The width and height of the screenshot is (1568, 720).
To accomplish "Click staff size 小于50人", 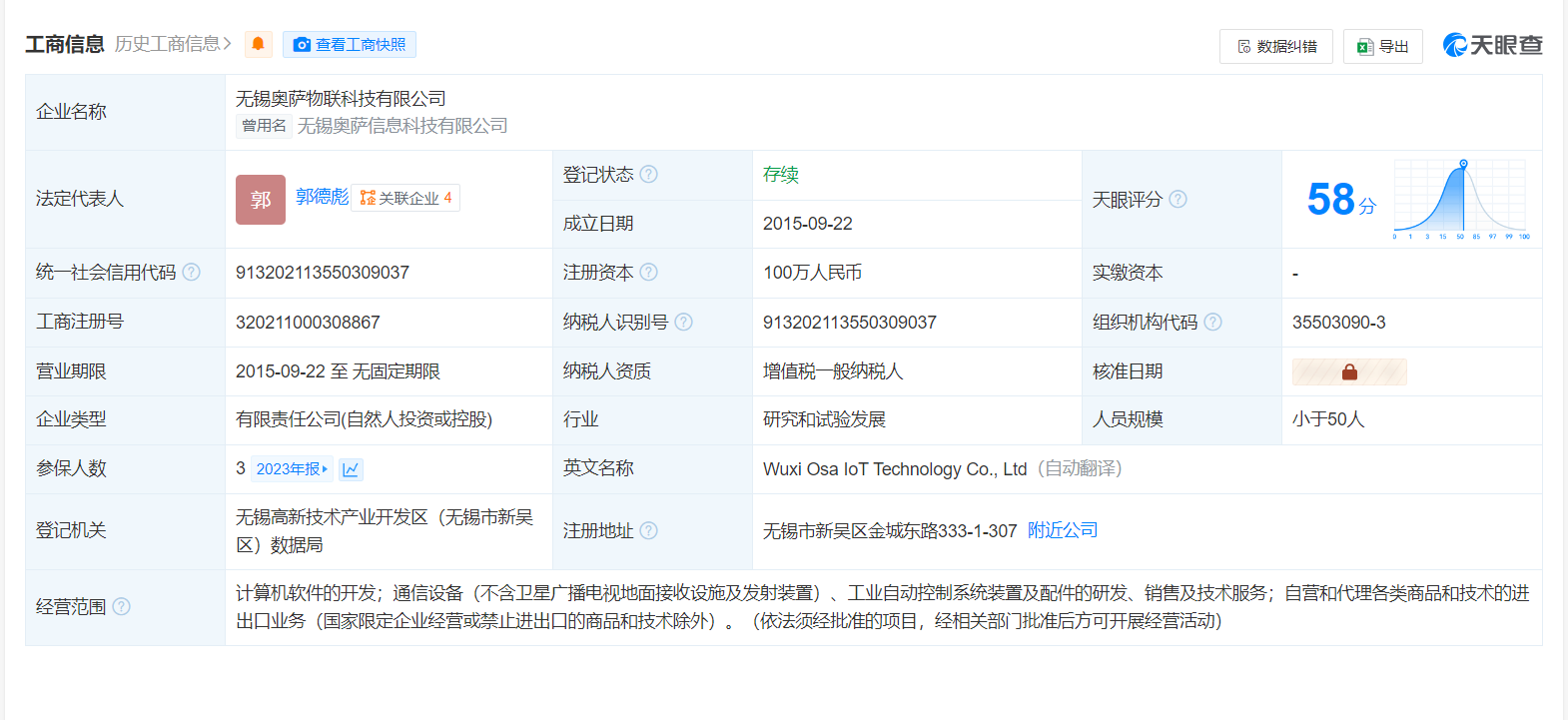I will pyautogui.click(x=1328, y=419).
